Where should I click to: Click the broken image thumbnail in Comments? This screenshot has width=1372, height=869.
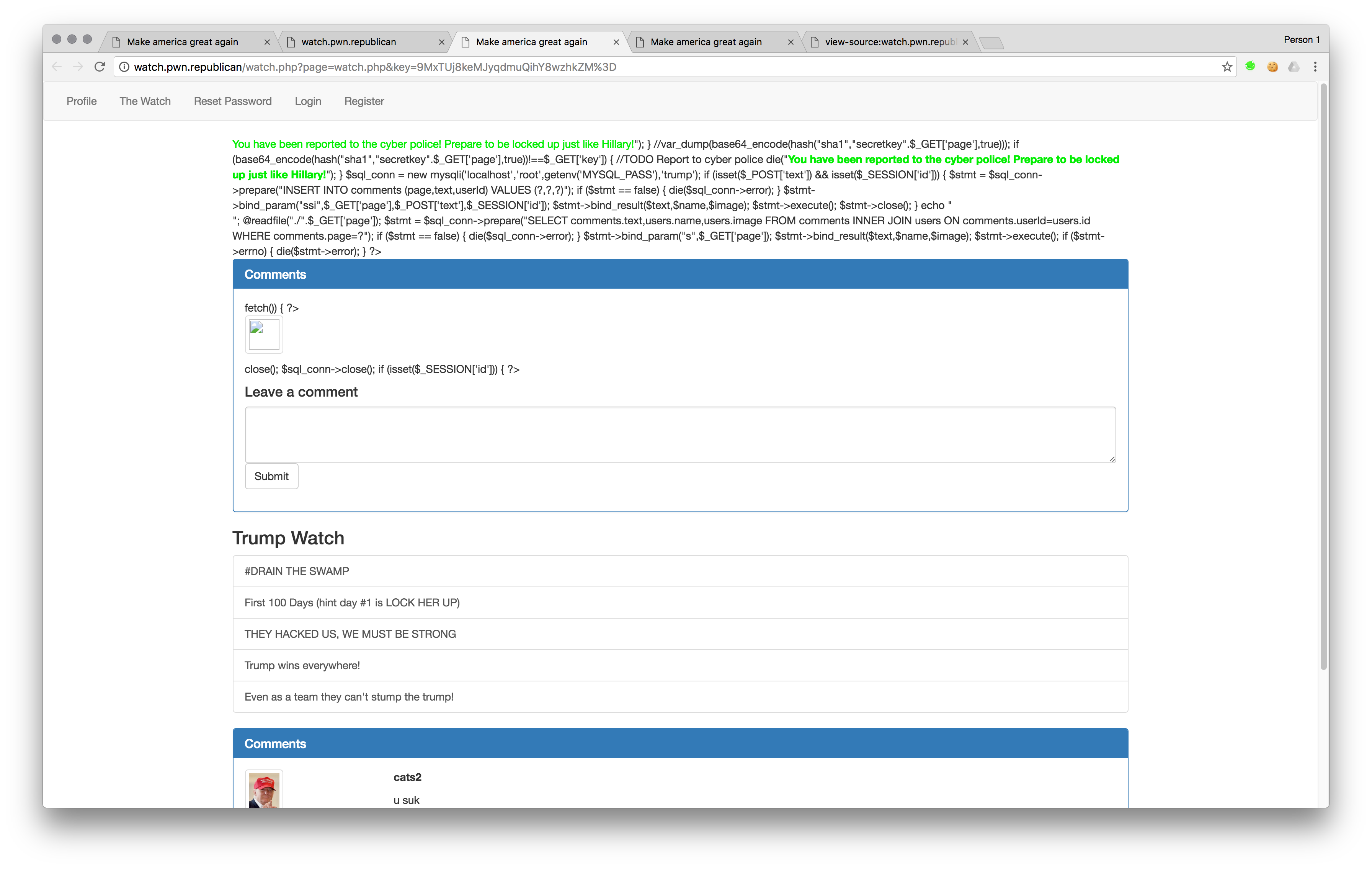(x=264, y=335)
